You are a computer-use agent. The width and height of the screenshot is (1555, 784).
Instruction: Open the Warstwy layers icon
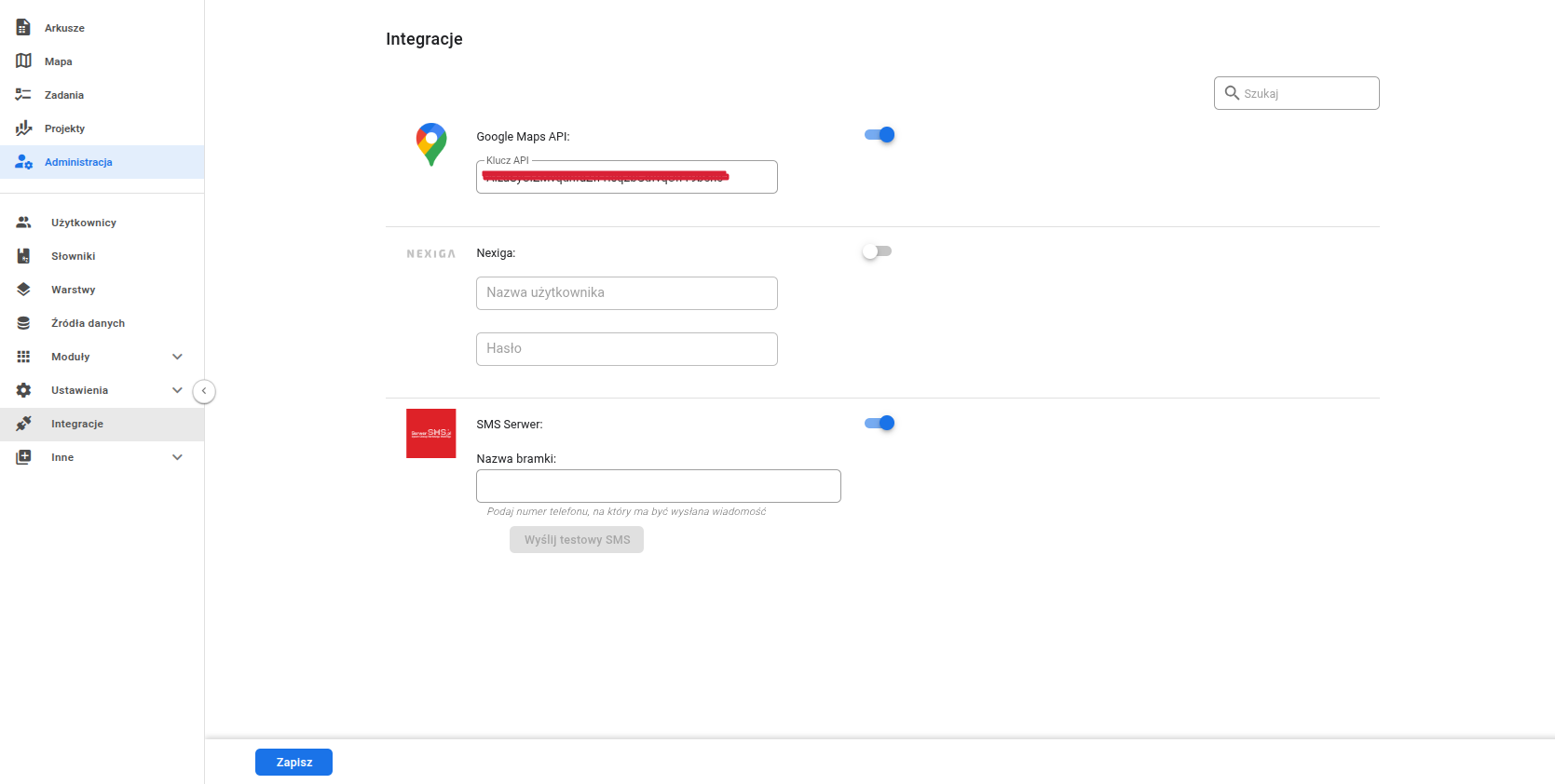pyautogui.click(x=23, y=290)
